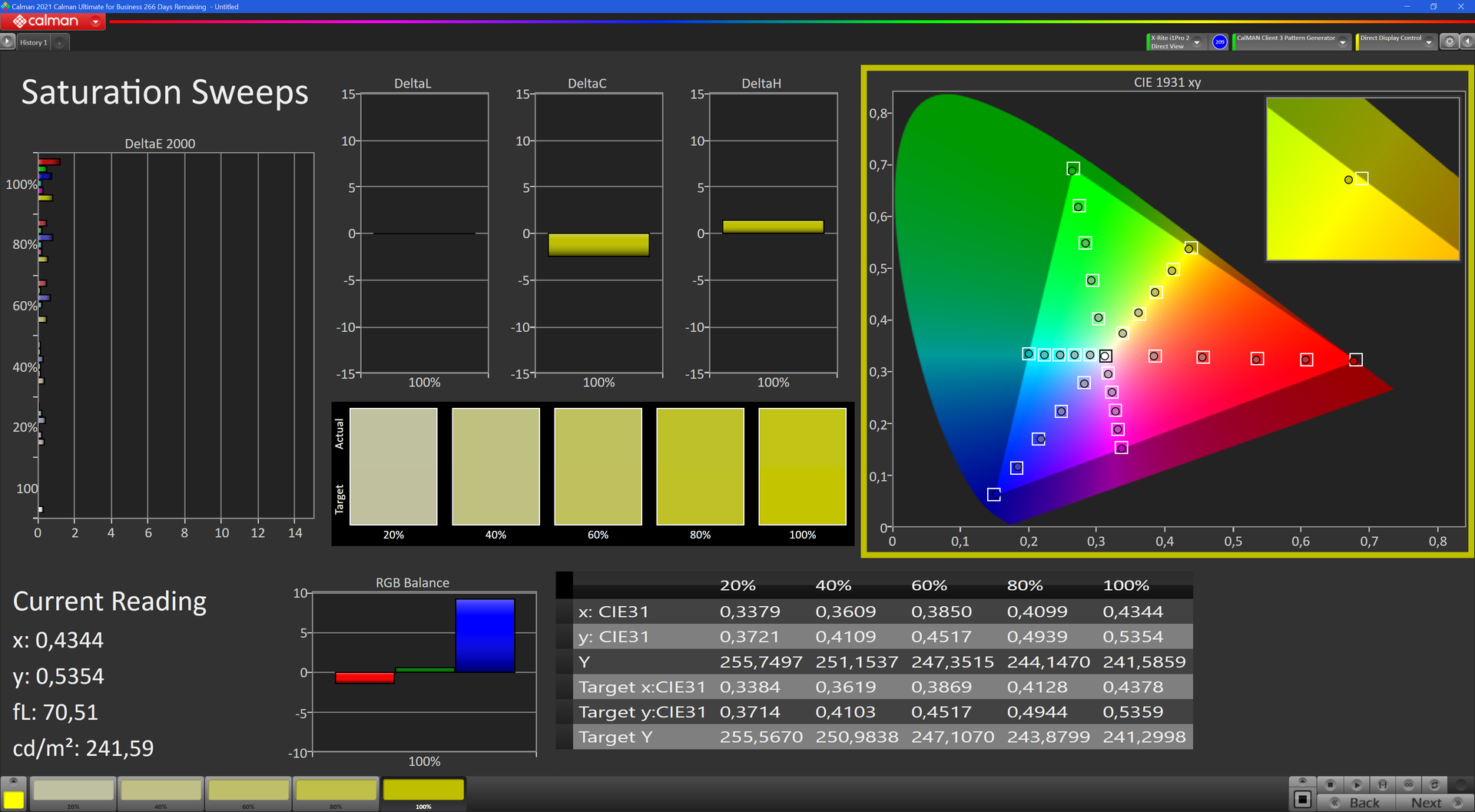
Task: Click the DeltaE 2000 bar chart
Action: [x=175, y=335]
